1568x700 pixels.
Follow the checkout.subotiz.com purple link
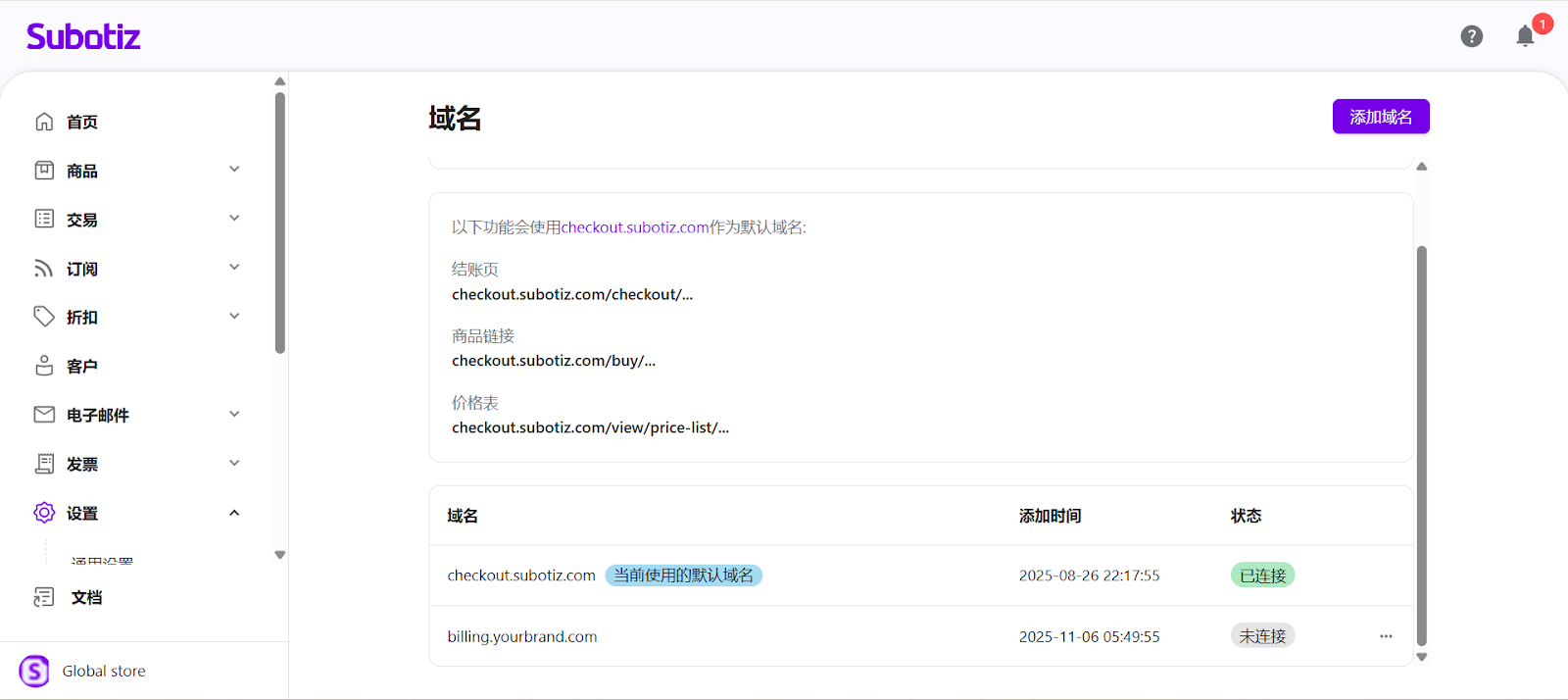coord(634,227)
